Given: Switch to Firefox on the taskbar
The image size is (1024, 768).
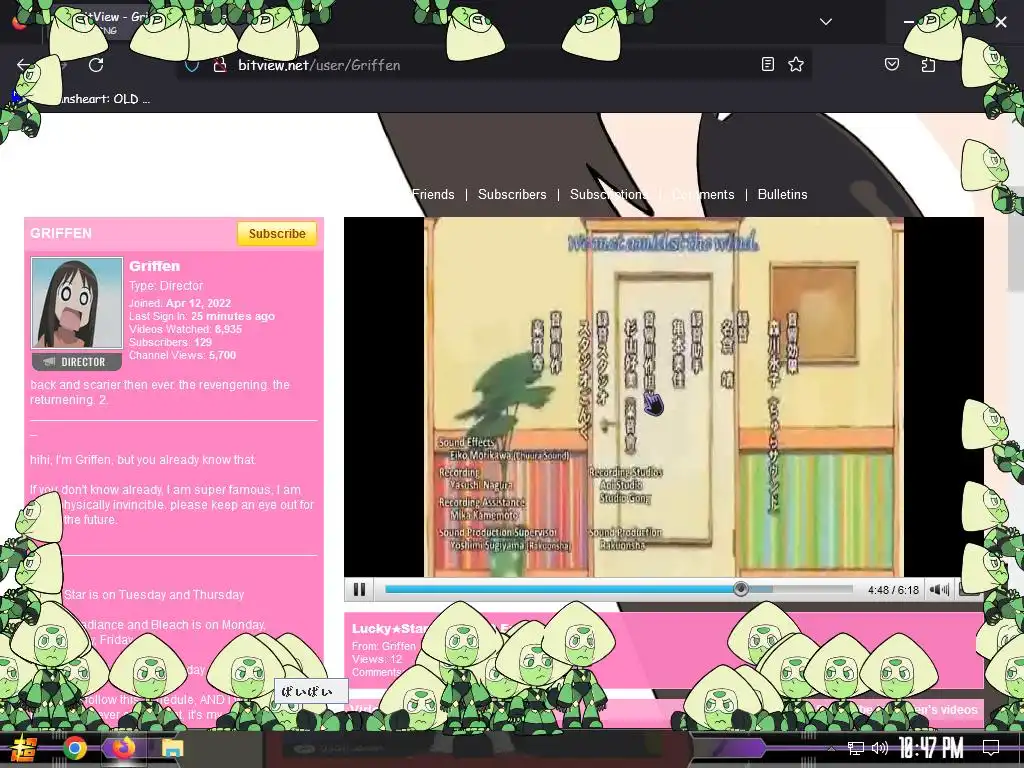Looking at the screenshot, I should [x=122, y=748].
